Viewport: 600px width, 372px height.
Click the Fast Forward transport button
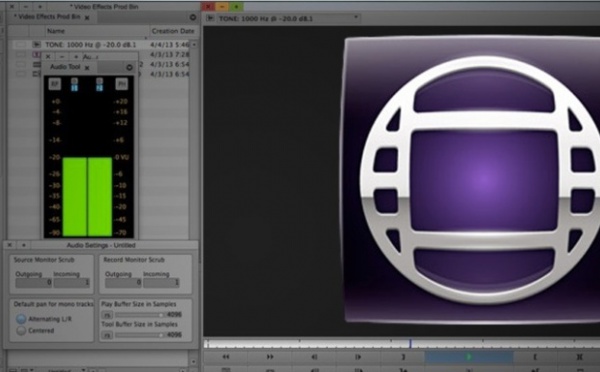pyautogui.click(x=270, y=357)
